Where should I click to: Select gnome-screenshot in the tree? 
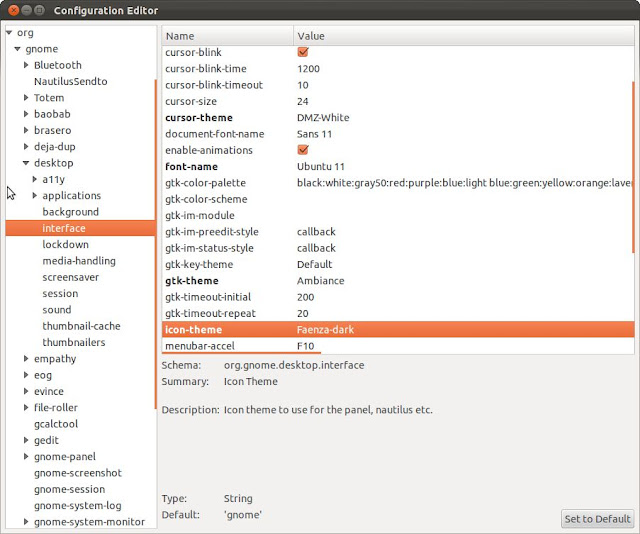[x=78, y=473]
